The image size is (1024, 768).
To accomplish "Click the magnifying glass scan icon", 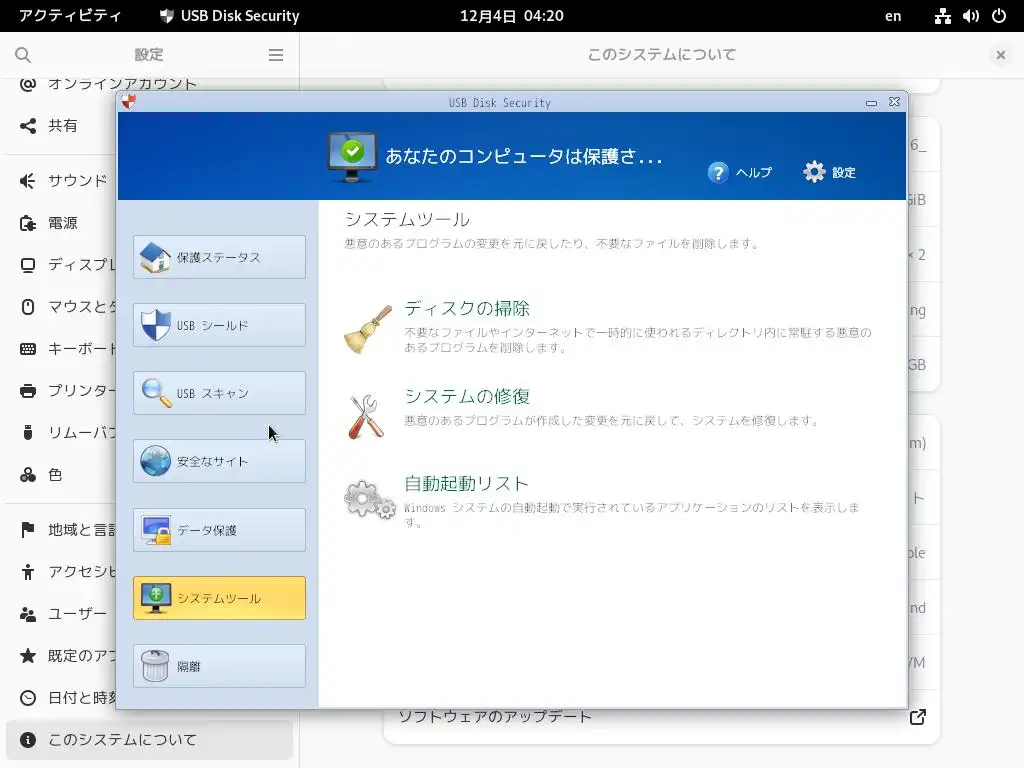I will point(157,393).
